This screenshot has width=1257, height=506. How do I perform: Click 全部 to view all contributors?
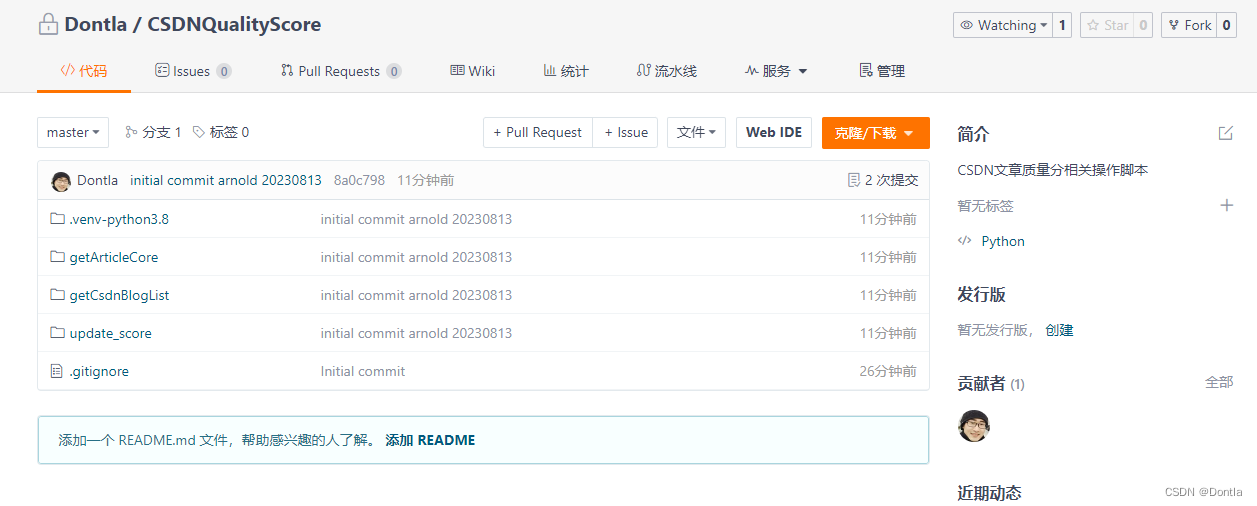coord(1219,382)
